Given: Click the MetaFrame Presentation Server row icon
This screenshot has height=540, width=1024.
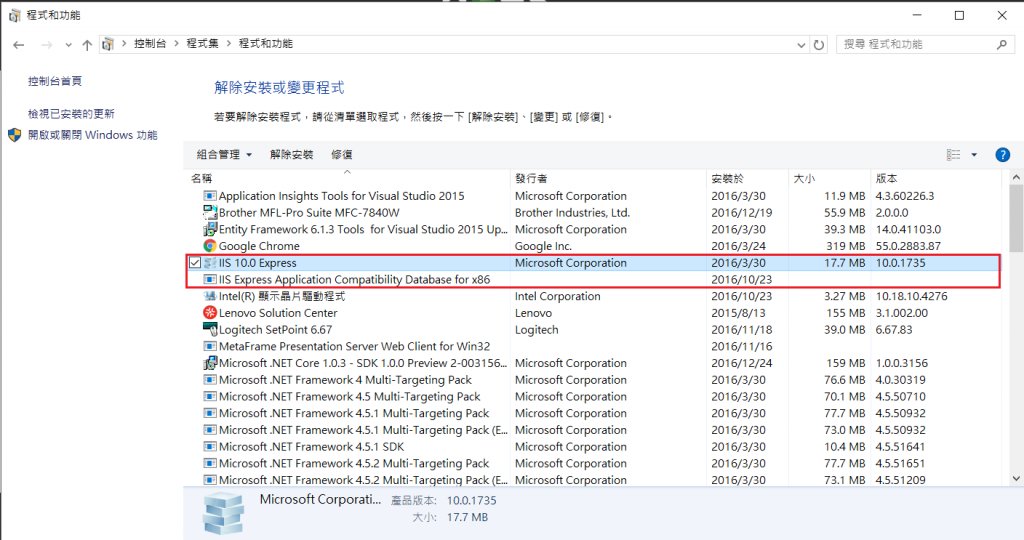Looking at the screenshot, I should click(210, 346).
